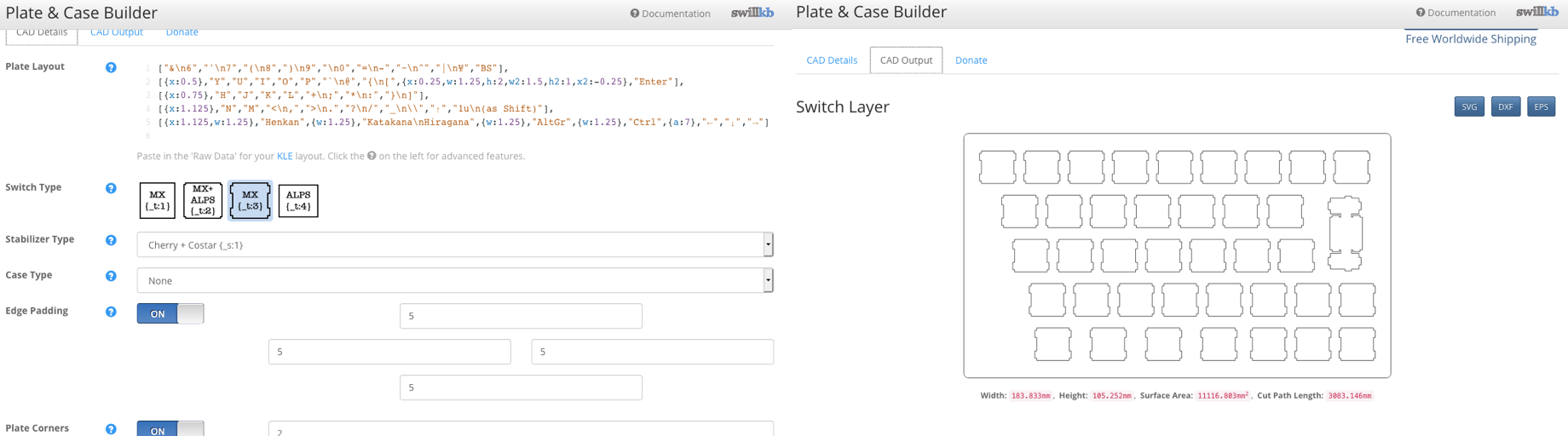Click the top edge padding field
Viewport: 1568px width, 436px height.
521,316
